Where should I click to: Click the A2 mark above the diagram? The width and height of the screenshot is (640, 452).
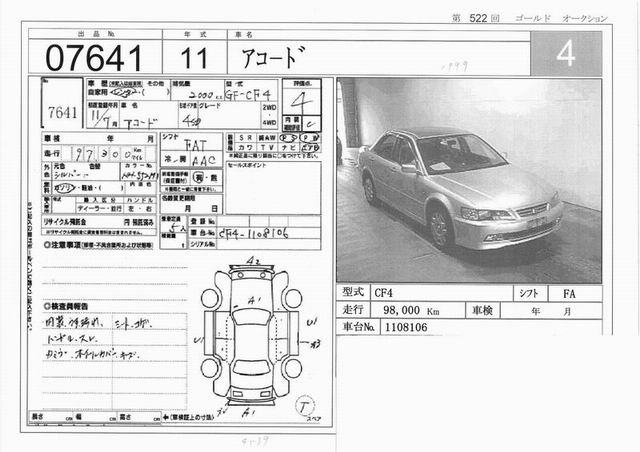tap(253, 260)
